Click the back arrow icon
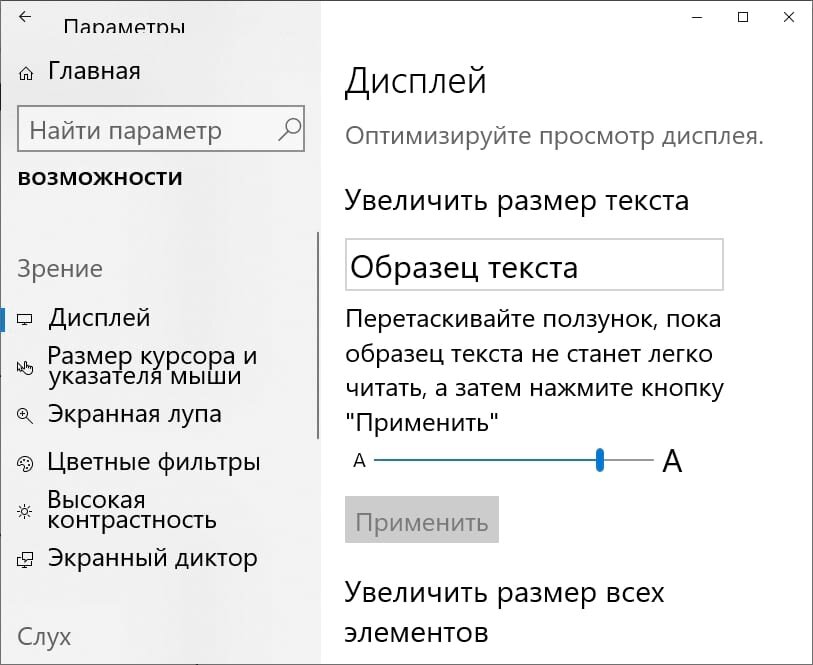The height and width of the screenshot is (665, 813). pyautogui.click(x=24, y=17)
